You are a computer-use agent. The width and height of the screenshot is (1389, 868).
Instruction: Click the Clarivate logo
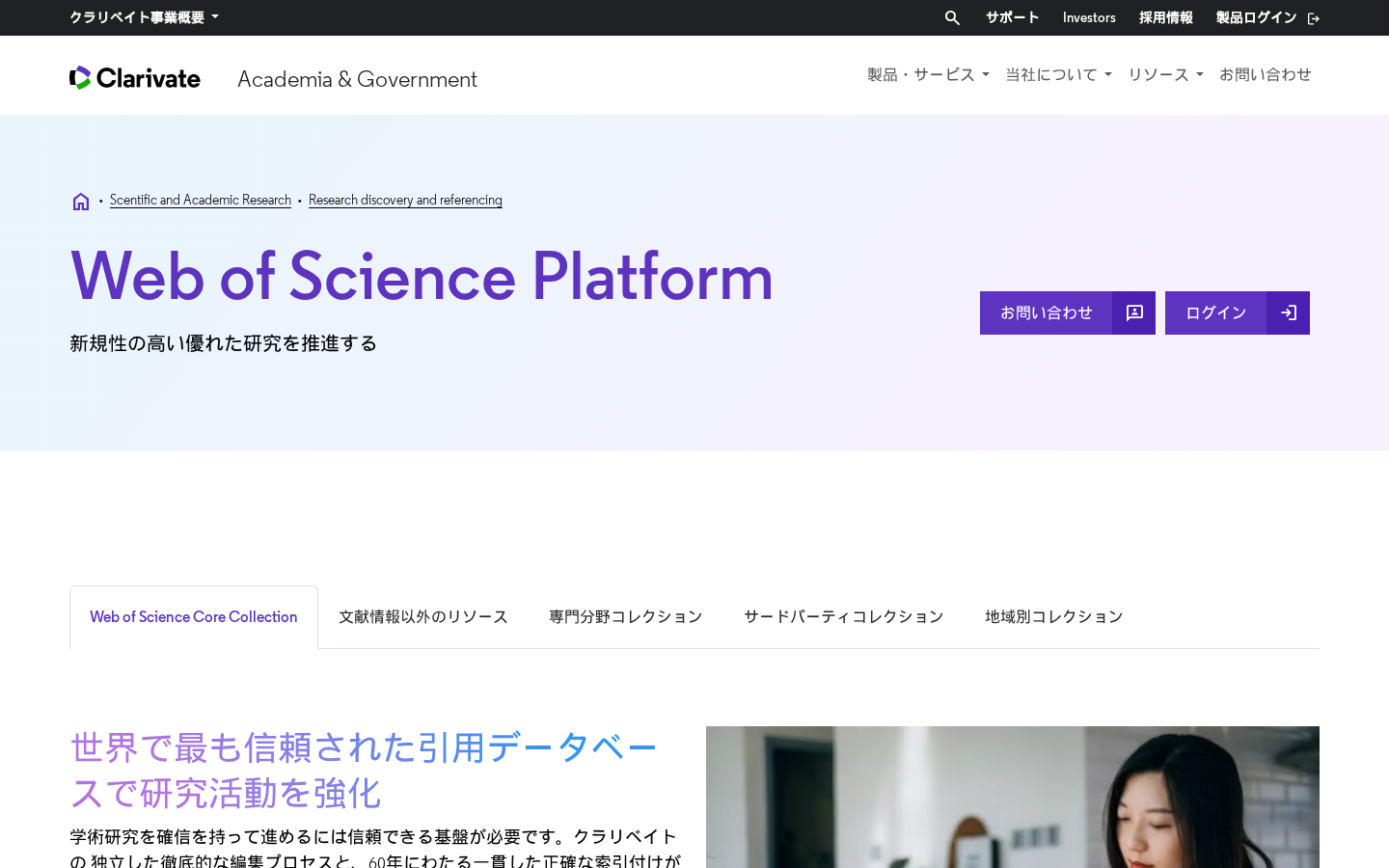(135, 78)
